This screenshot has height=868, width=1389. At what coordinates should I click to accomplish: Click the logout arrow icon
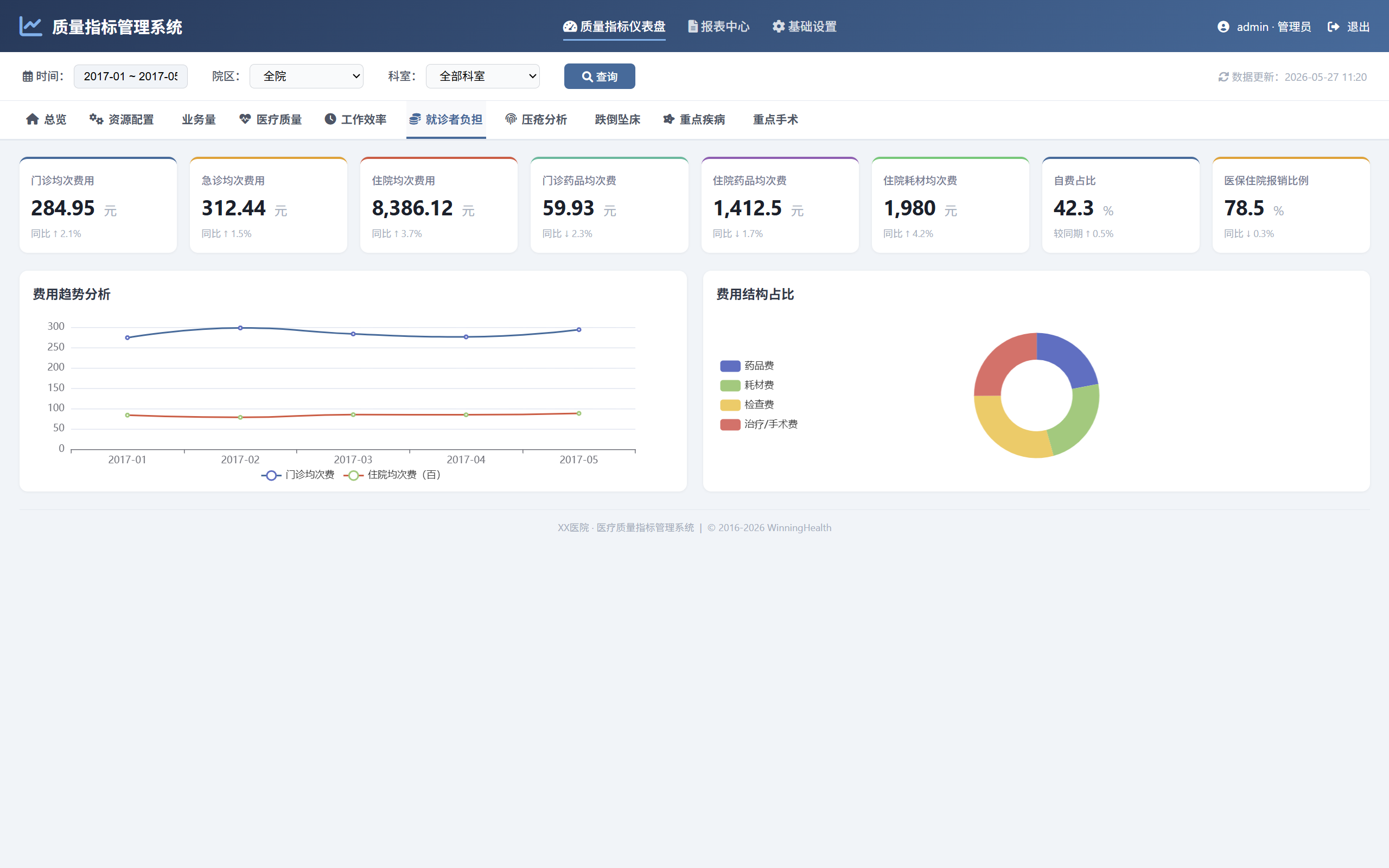tap(1333, 27)
